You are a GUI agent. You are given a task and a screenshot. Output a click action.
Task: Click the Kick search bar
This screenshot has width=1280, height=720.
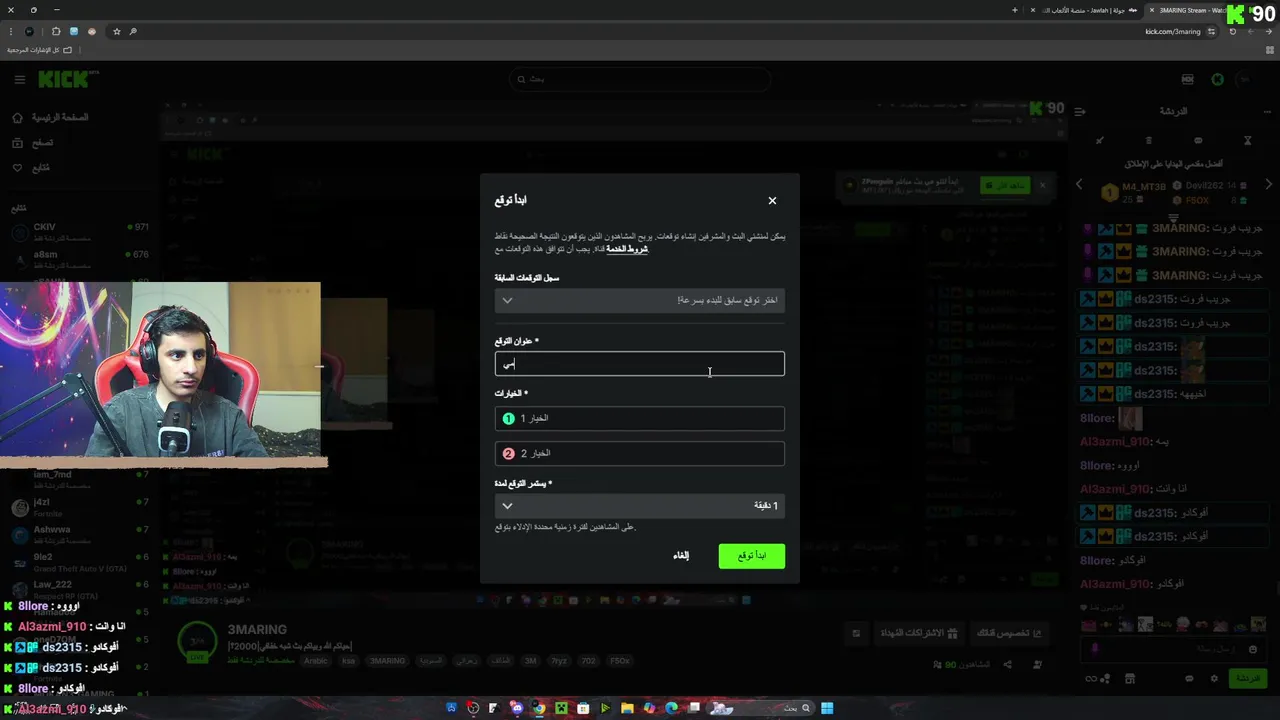coord(639,79)
